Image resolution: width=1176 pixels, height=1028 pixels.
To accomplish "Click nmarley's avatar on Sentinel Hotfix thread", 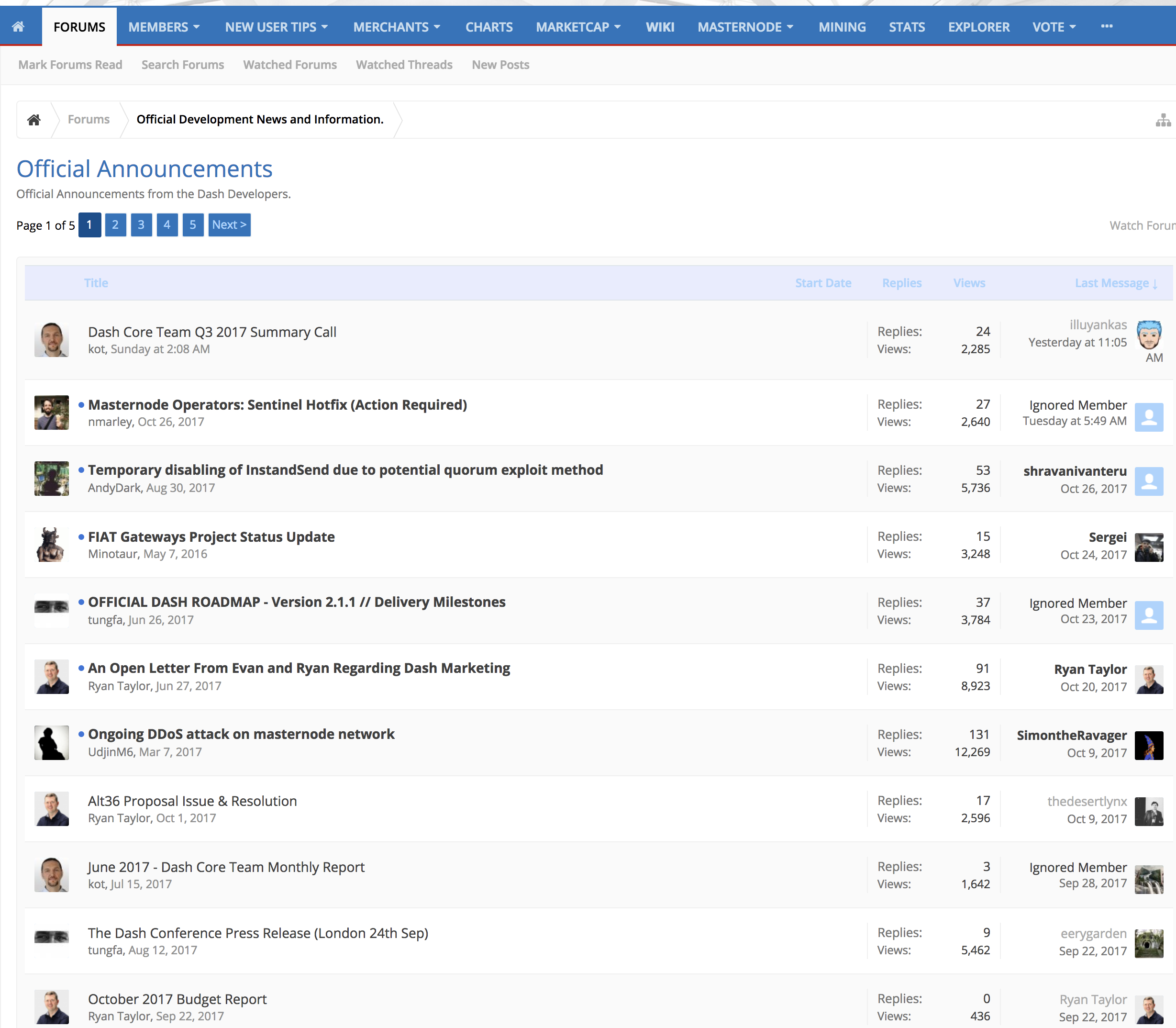I will click(x=52, y=413).
